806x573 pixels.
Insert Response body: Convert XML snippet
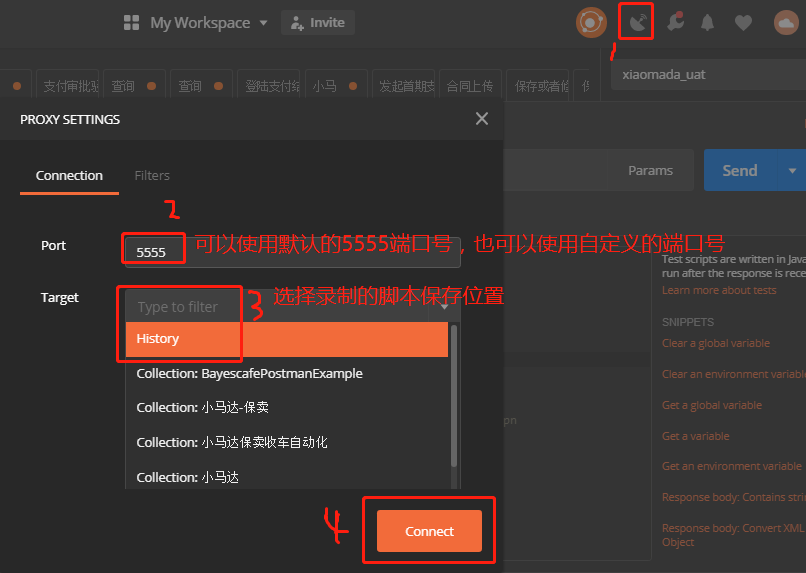pos(734,534)
